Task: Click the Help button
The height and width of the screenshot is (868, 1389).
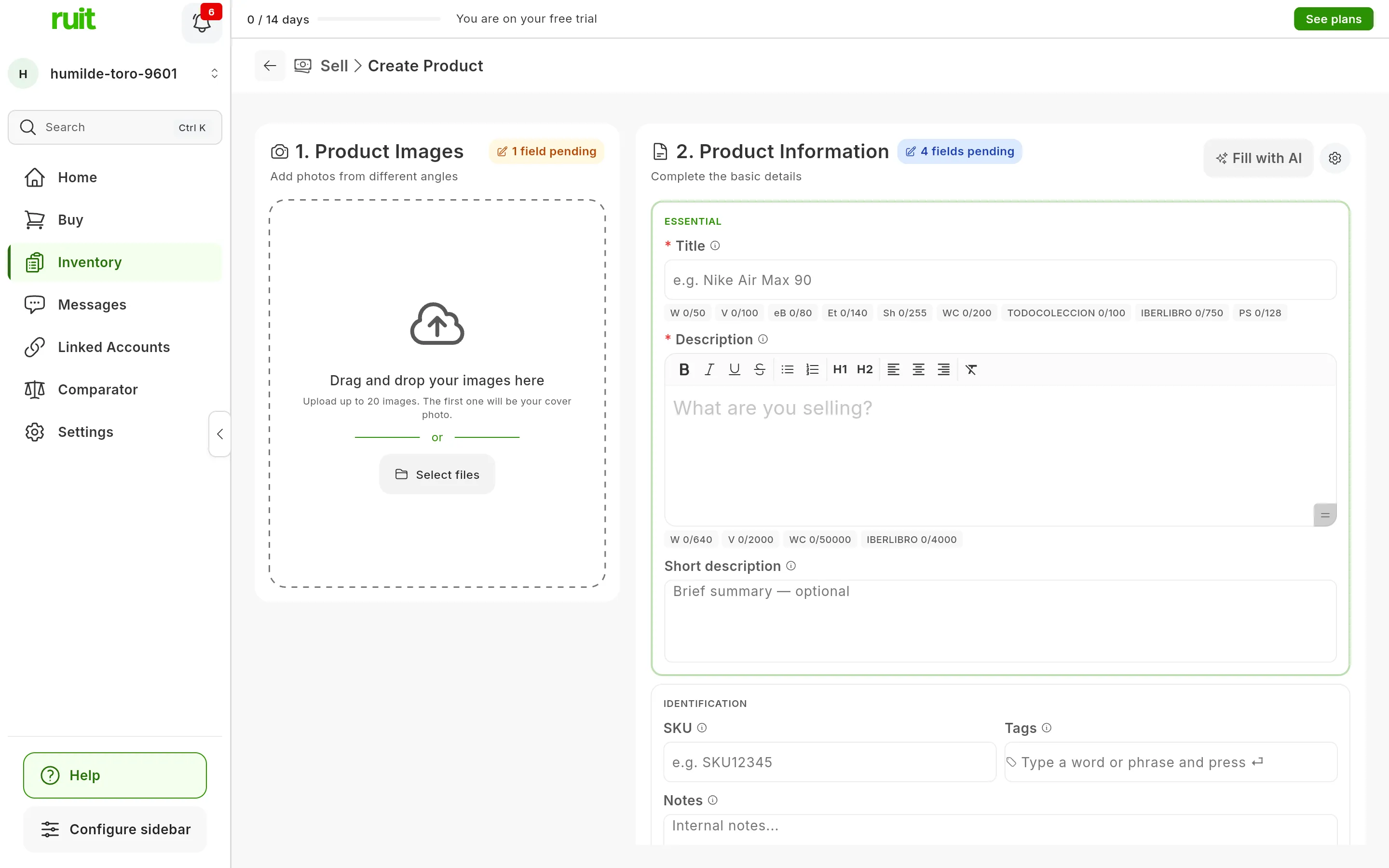Action: [115, 775]
